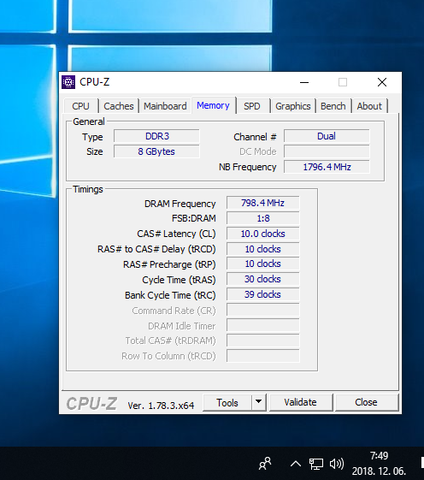Click the empty Row To Column field
The image size is (424, 480).
[263, 356]
